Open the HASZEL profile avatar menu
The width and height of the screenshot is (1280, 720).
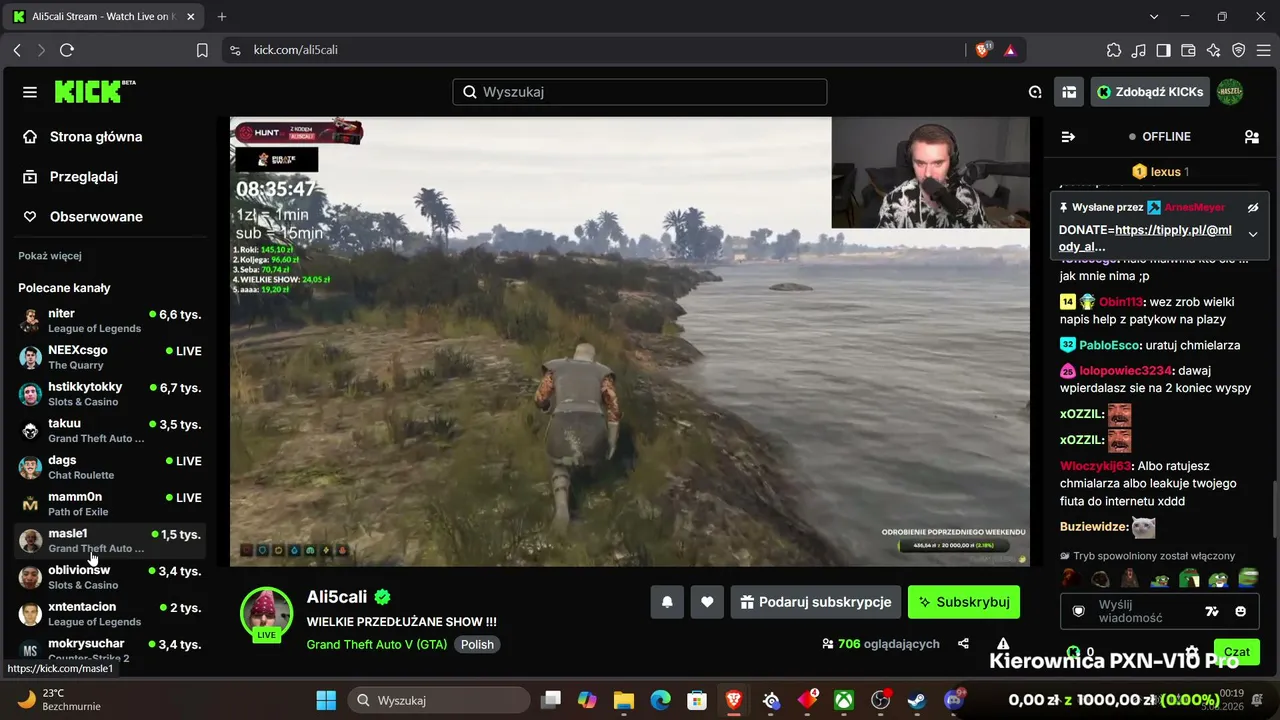[x=1230, y=92]
